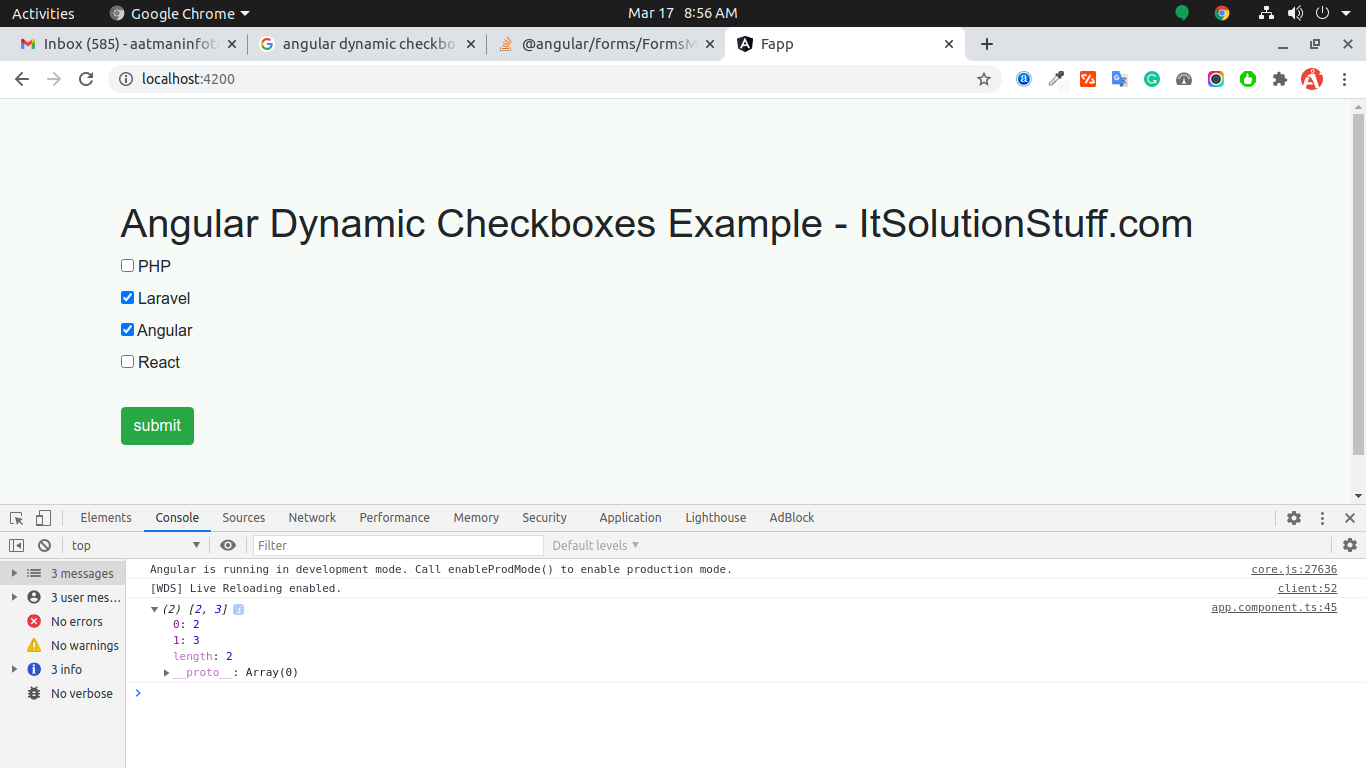1366x768 pixels.
Task: Click the clear console icon
Action: tap(44, 545)
